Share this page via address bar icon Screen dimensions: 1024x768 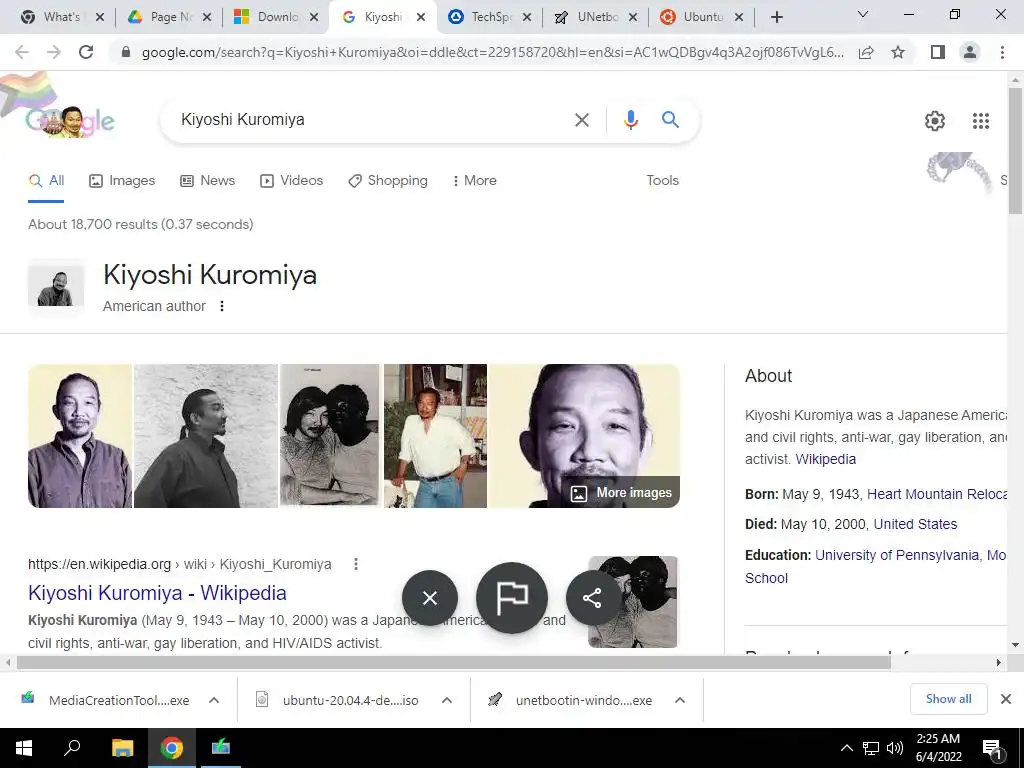click(x=866, y=52)
